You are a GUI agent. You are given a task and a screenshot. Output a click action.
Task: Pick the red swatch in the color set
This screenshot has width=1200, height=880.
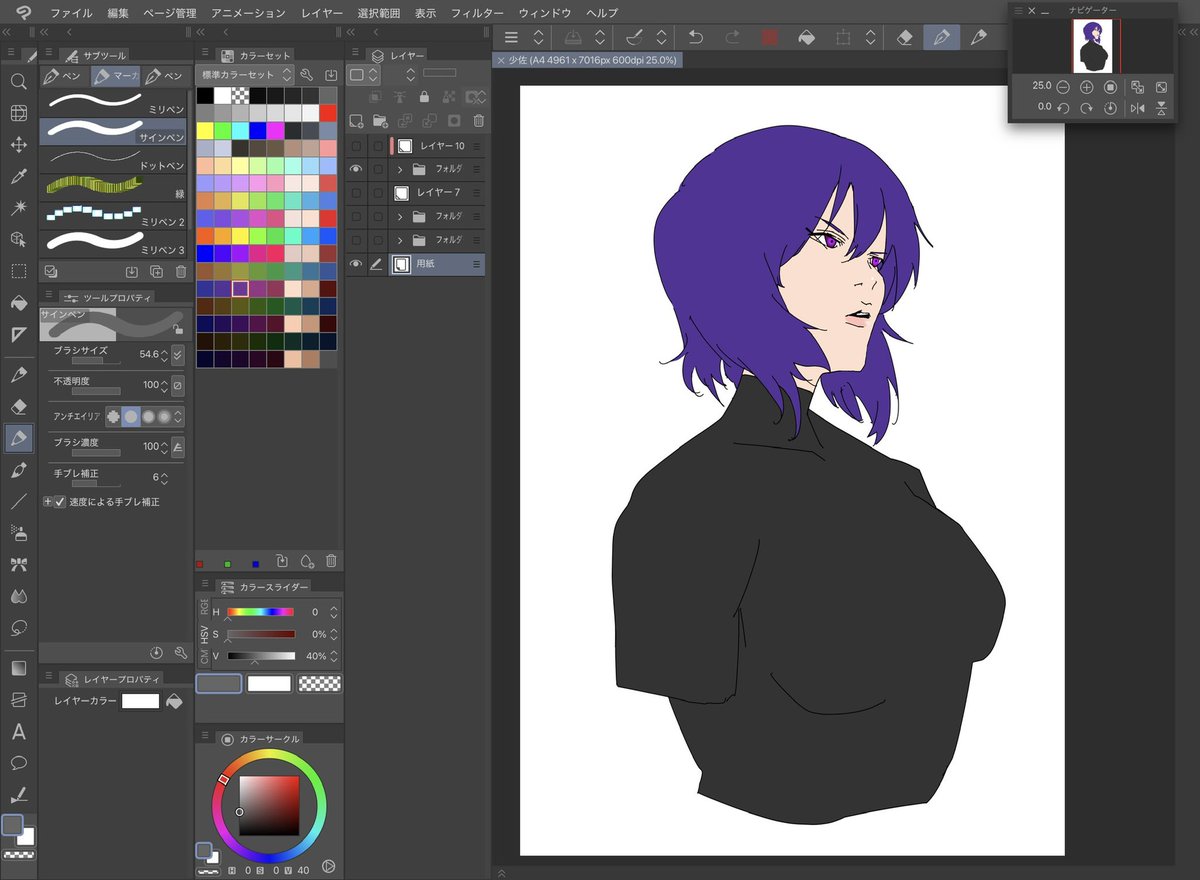(329, 112)
